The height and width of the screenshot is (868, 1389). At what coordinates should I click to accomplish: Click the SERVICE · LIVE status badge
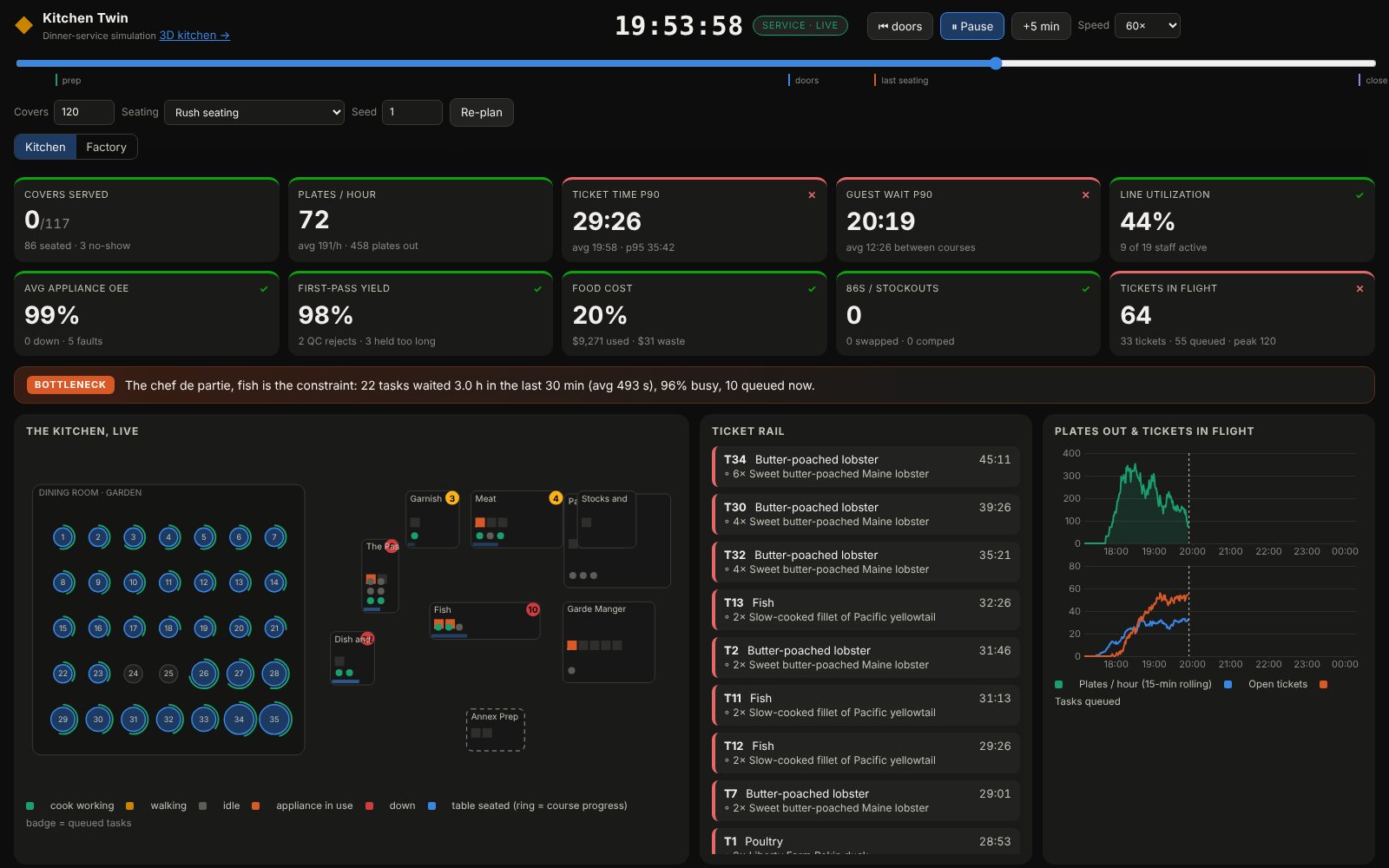pos(800,26)
